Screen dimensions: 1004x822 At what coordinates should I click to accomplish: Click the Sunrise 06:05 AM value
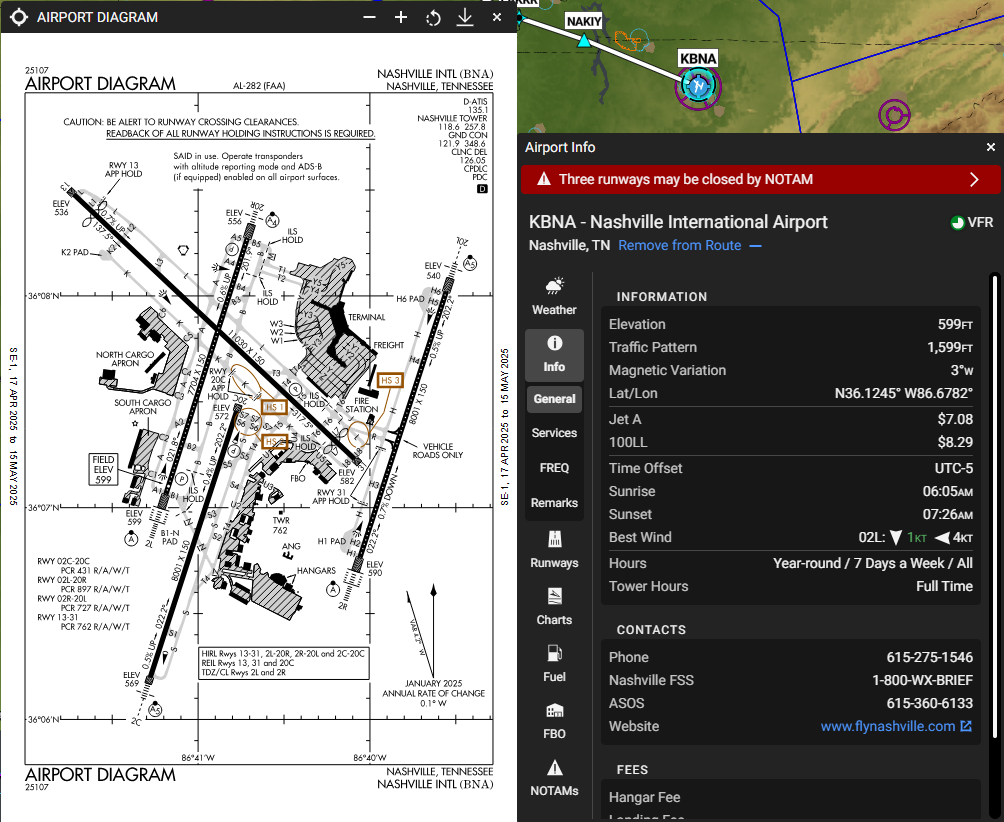point(948,491)
